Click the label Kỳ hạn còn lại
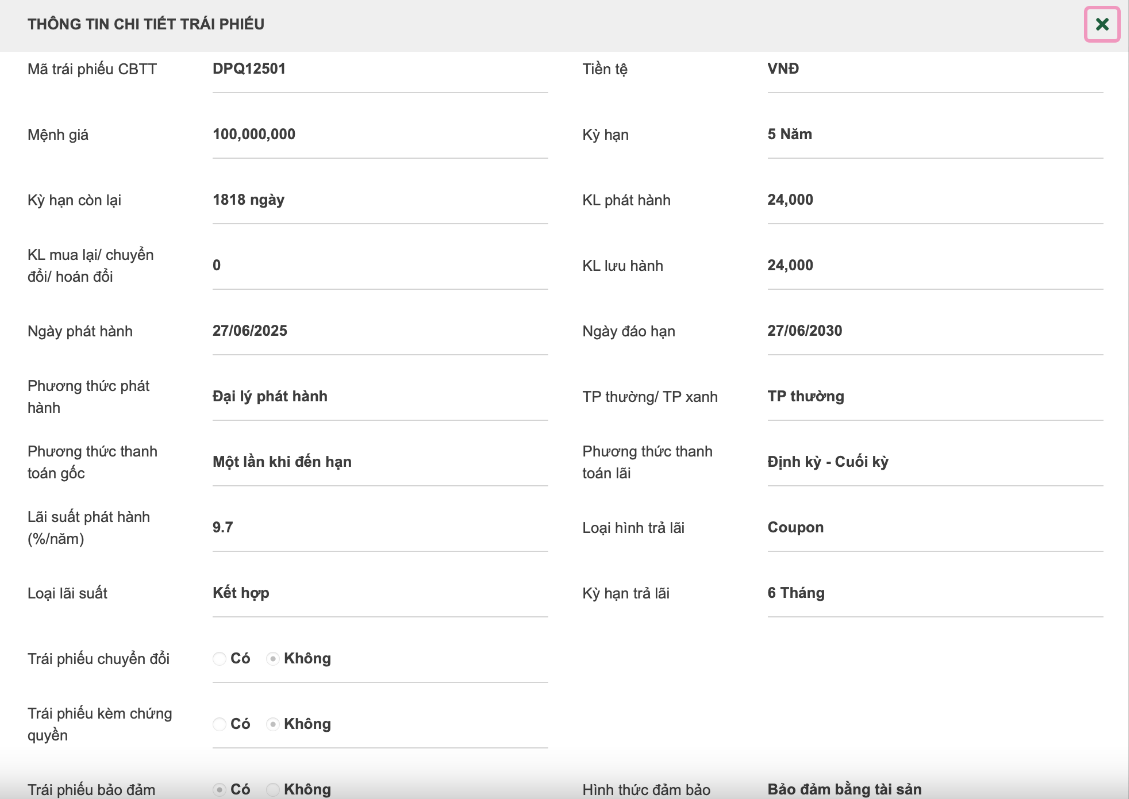 74,200
